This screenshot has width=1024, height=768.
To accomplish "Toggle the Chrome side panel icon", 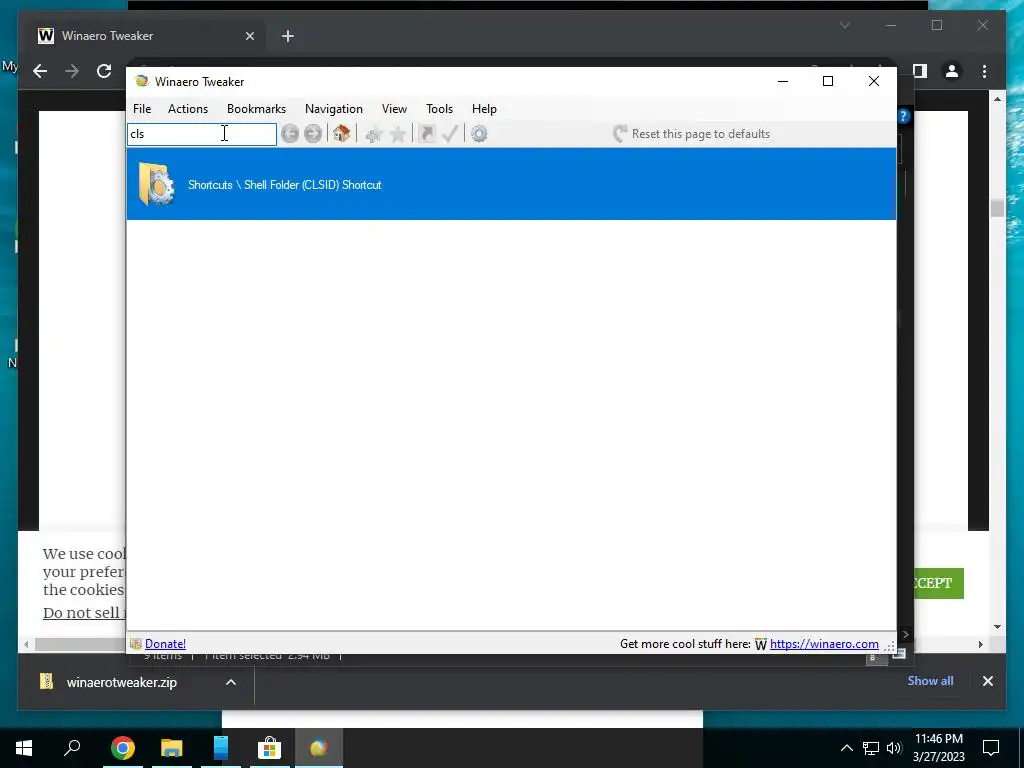I will pos(920,71).
